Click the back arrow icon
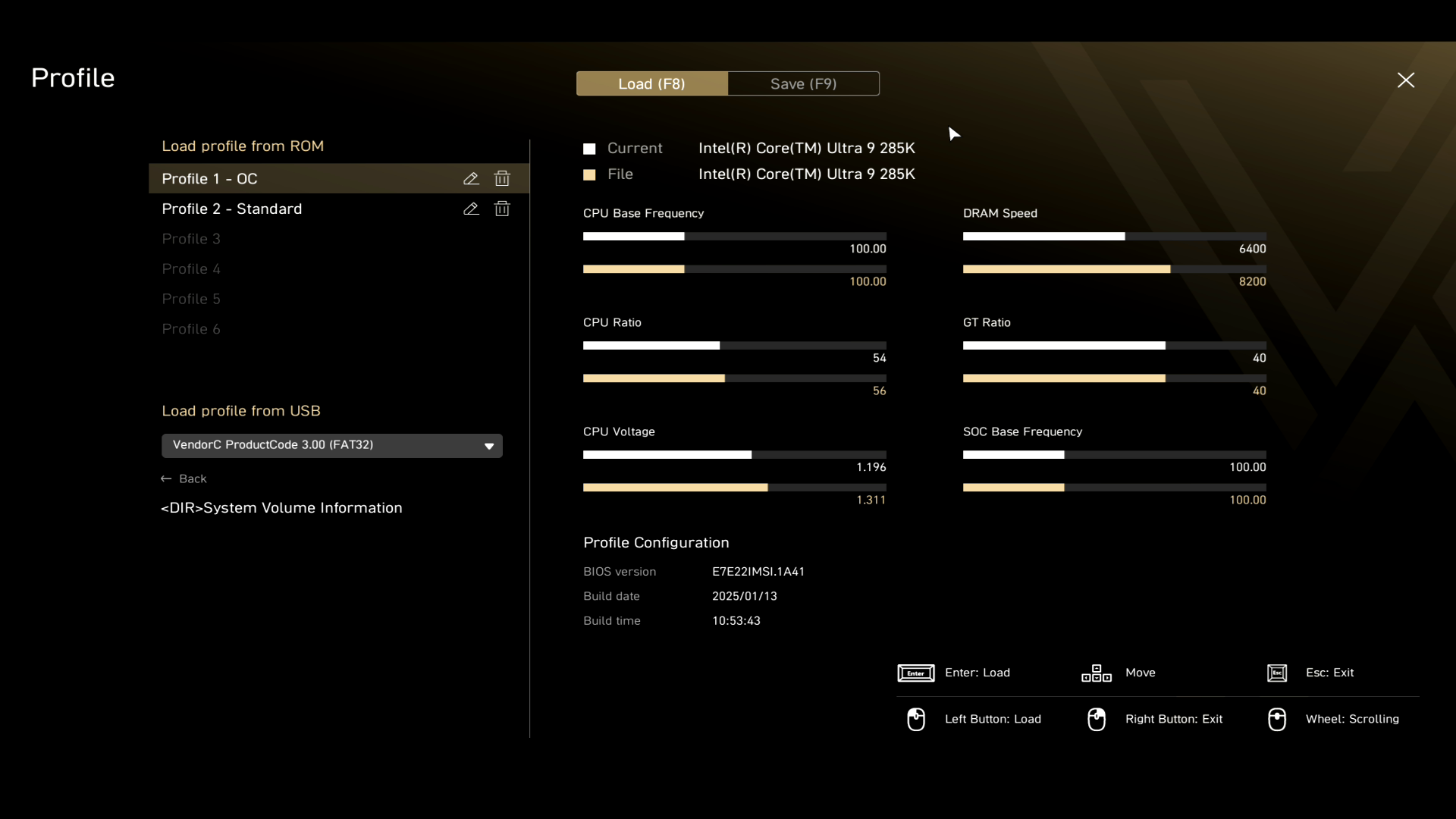The height and width of the screenshot is (819, 1456). pyautogui.click(x=166, y=479)
